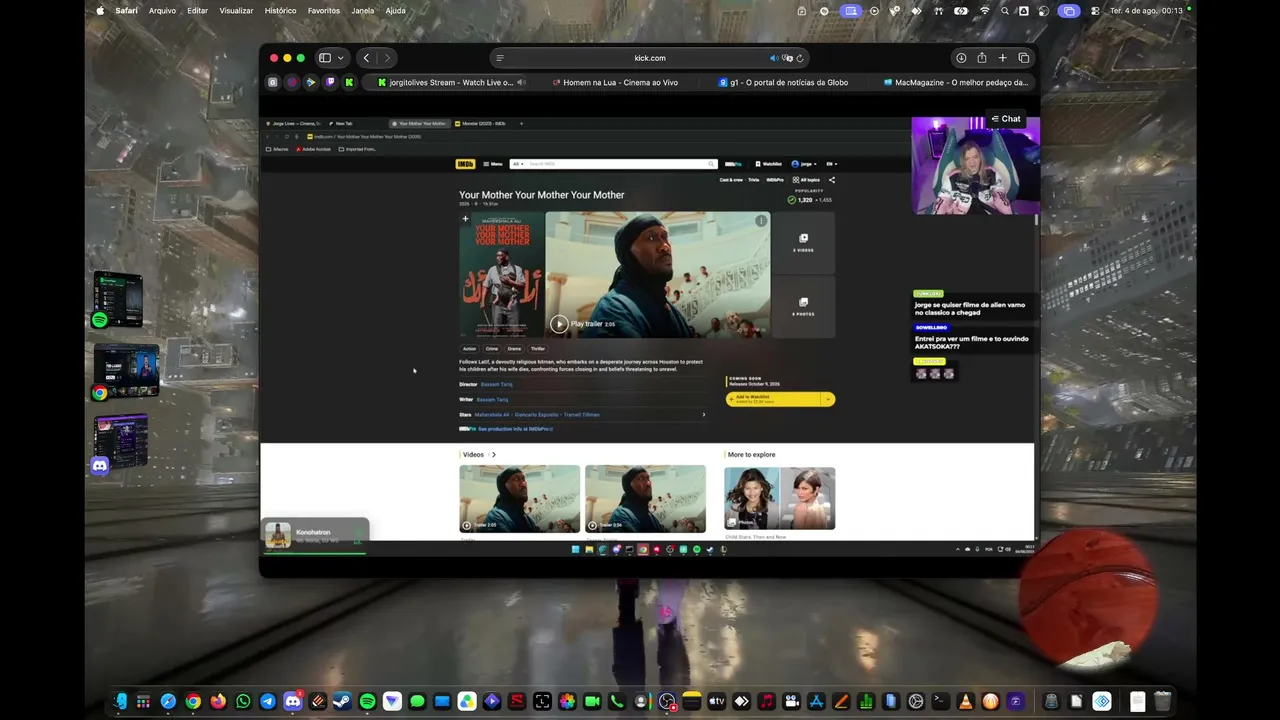Expand the Add to Watchlist dropdown arrow

(828, 399)
